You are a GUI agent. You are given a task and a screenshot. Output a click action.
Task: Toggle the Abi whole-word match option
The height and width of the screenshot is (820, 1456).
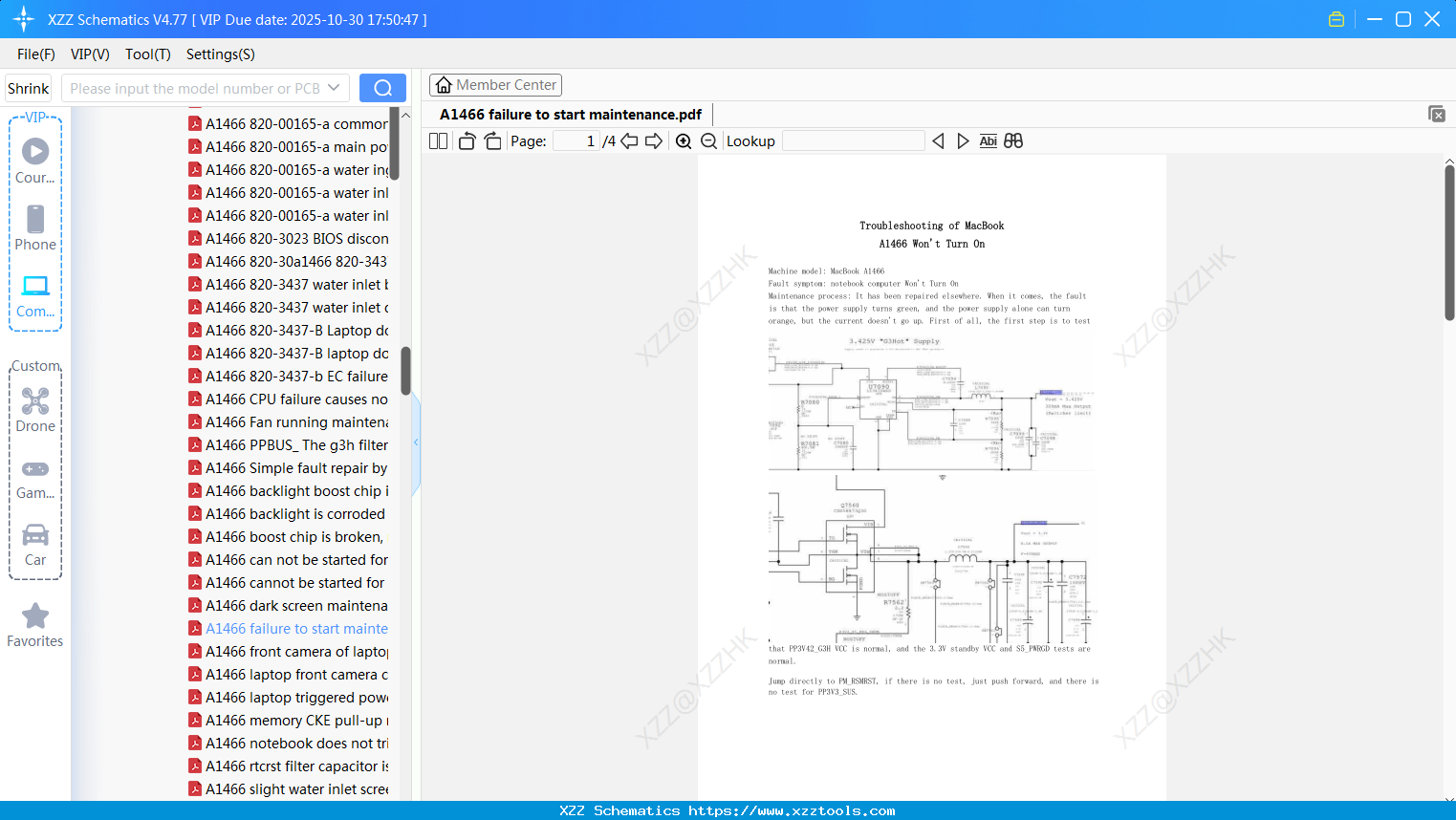(989, 141)
